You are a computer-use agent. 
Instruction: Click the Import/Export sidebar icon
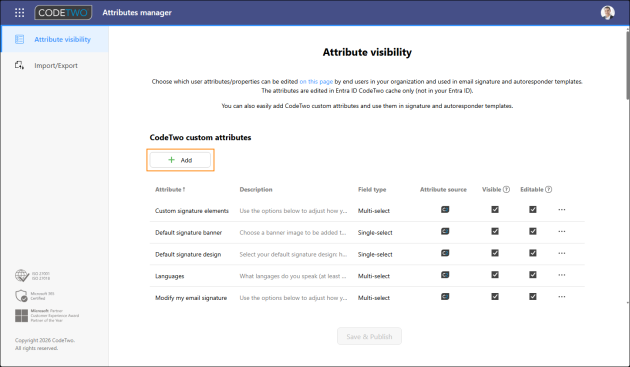(x=19, y=65)
